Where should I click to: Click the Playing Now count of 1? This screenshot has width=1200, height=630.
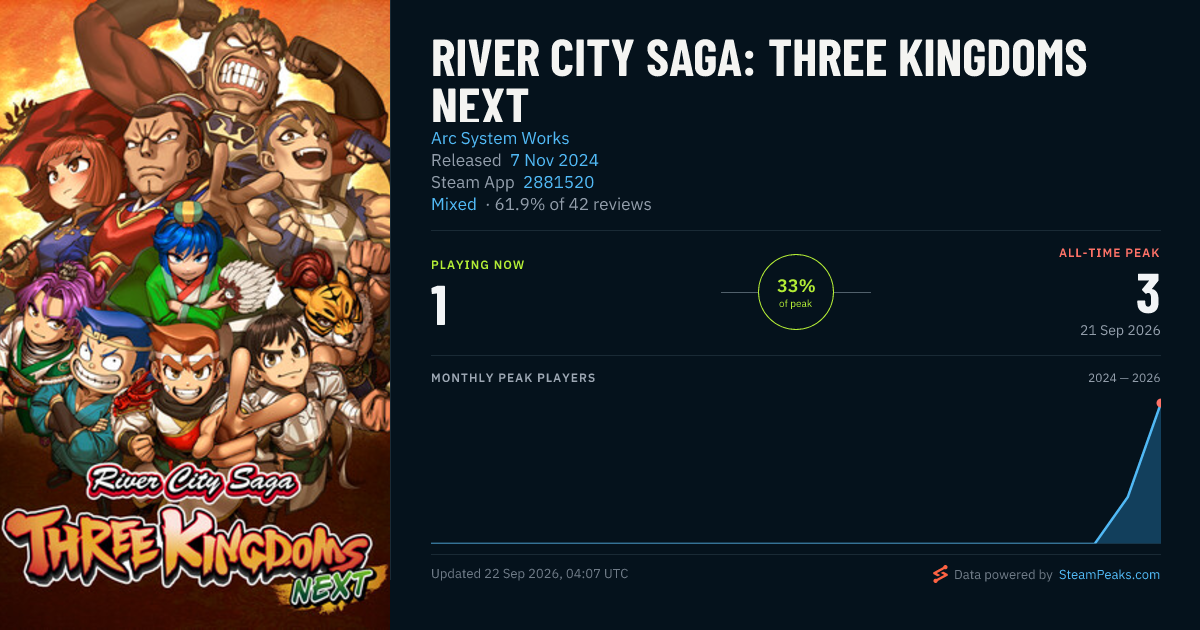[439, 306]
